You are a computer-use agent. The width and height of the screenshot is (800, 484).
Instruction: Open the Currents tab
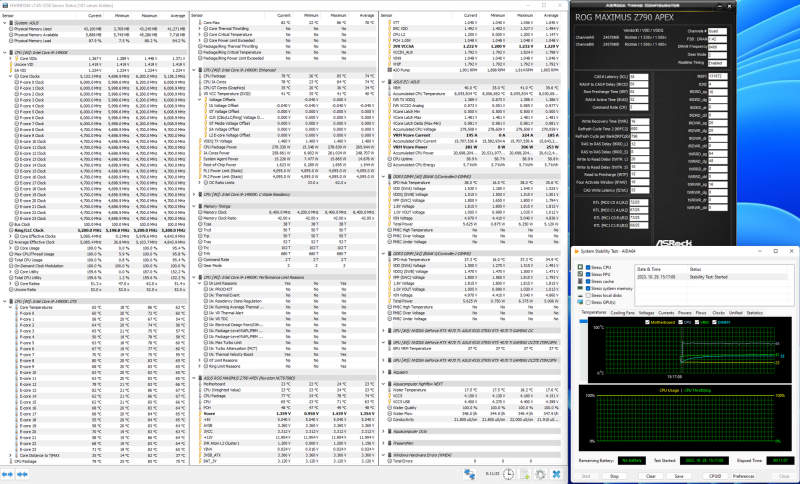(666, 313)
